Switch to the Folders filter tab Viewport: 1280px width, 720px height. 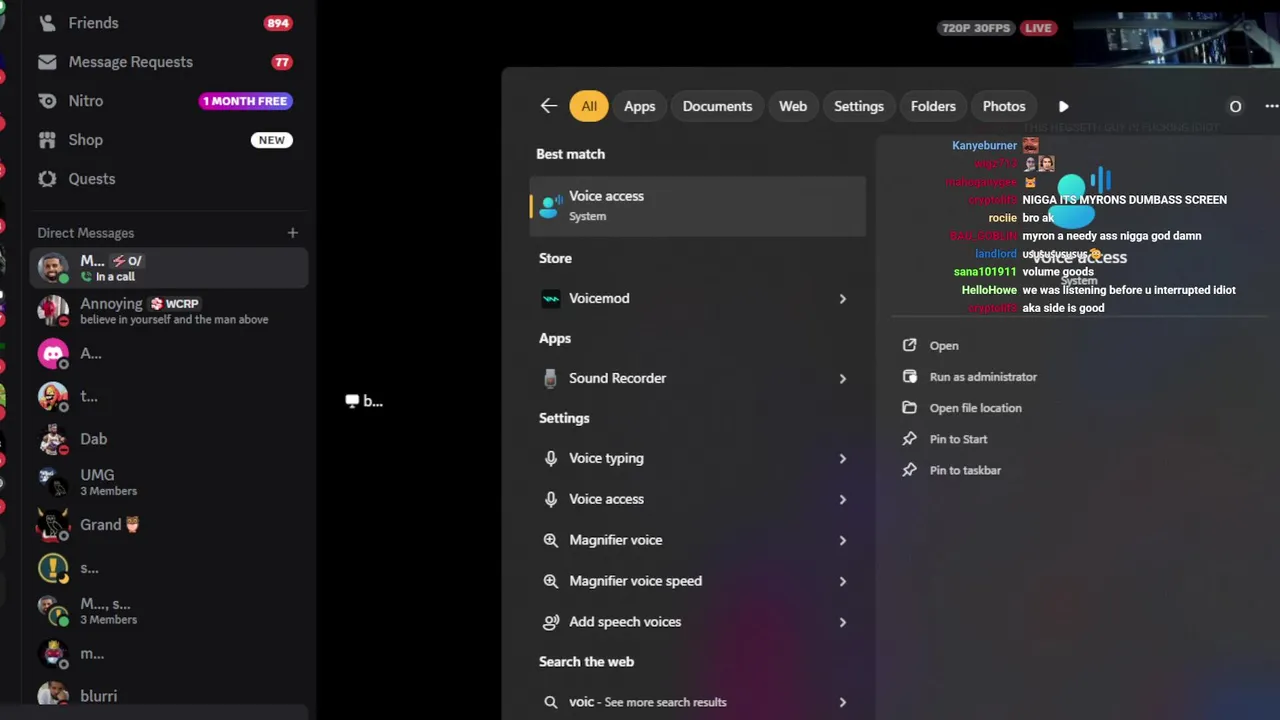tap(933, 106)
